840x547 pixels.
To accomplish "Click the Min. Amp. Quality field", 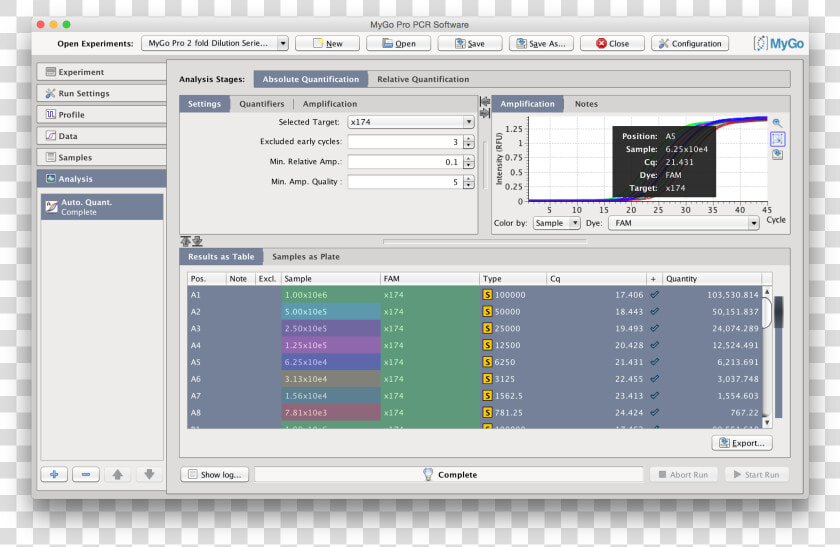I will point(405,182).
